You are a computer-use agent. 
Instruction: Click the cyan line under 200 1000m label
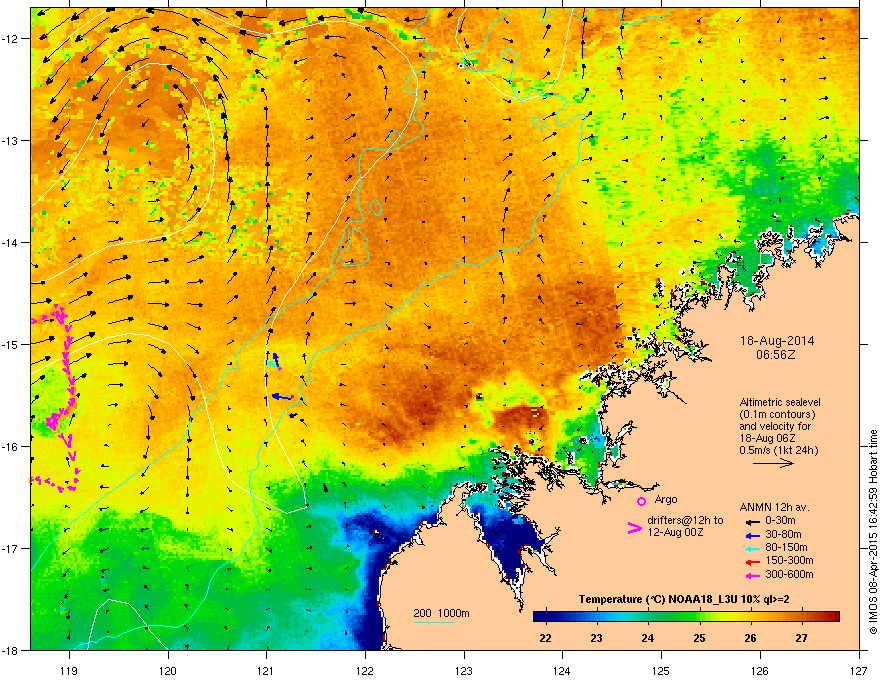pos(434,623)
